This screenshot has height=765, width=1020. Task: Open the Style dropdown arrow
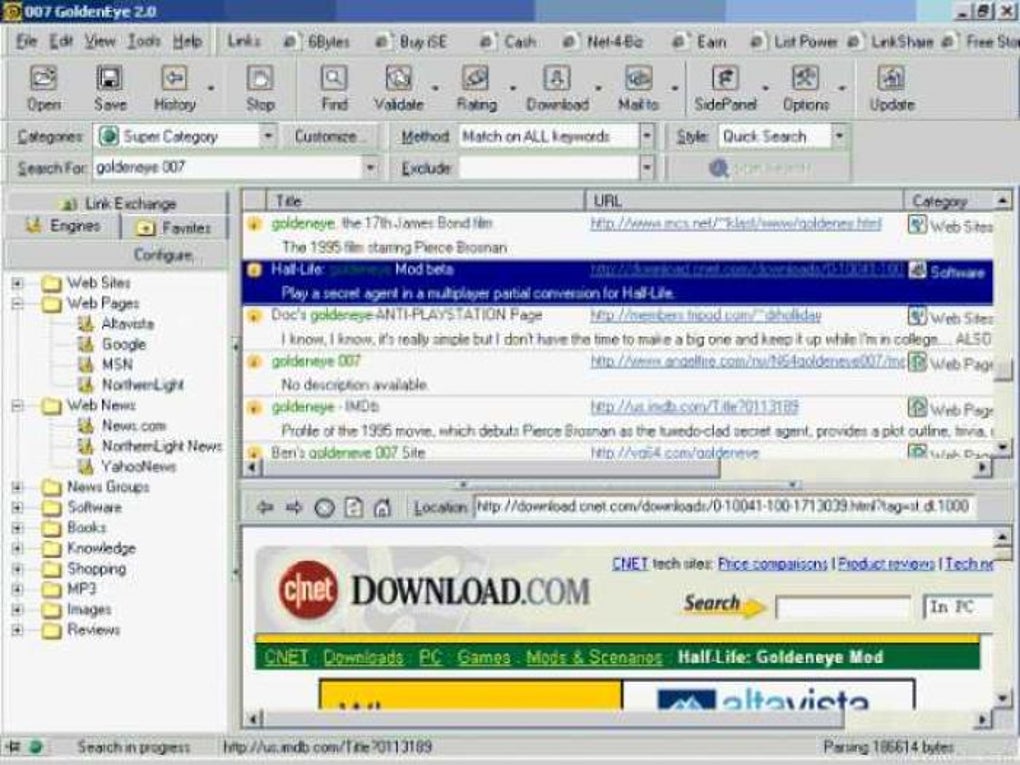(x=839, y=136)
